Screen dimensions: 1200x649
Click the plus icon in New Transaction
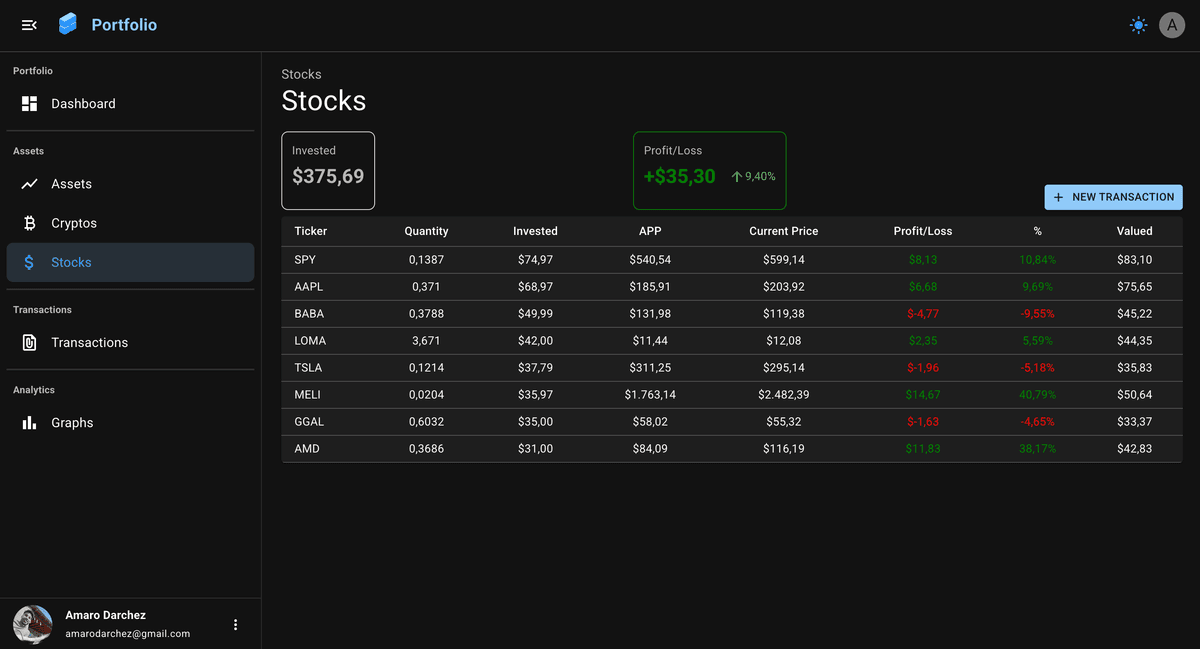click(1059, 197)
